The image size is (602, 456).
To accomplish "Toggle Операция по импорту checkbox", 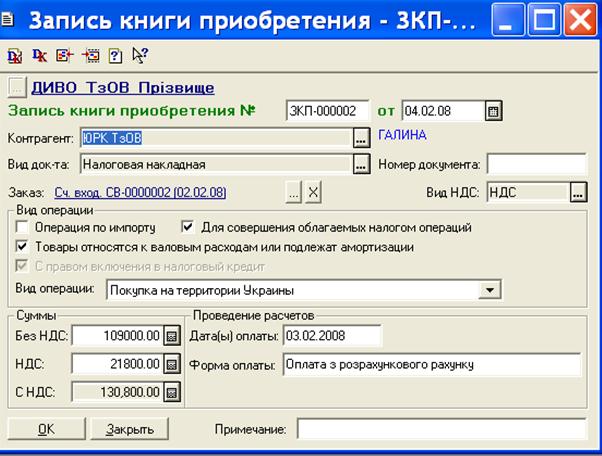I will tap(22, 227).
